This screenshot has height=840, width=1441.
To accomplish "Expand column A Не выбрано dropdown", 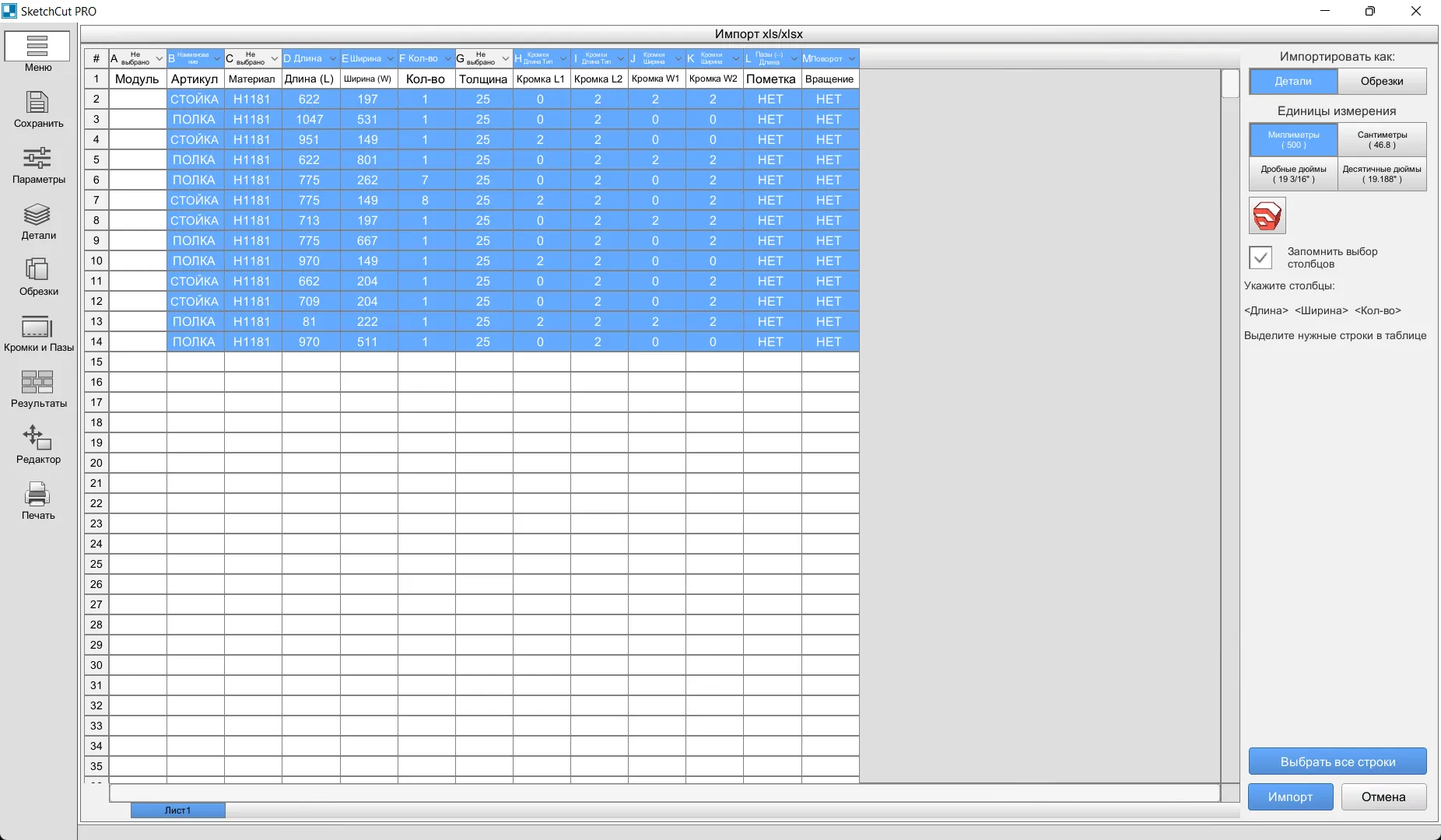I will point(160,59).
